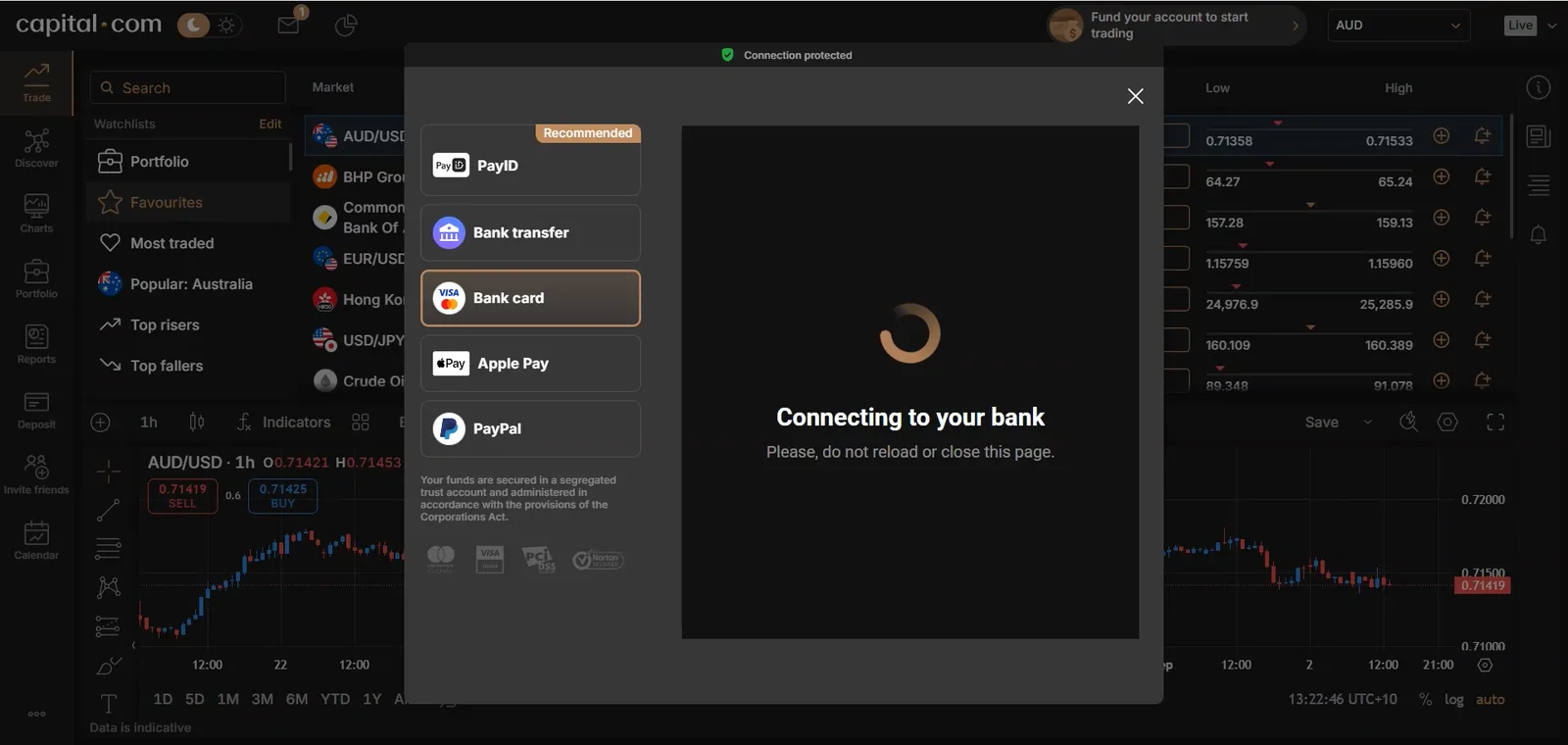Toggle chart fullscreen mode

1495,422
